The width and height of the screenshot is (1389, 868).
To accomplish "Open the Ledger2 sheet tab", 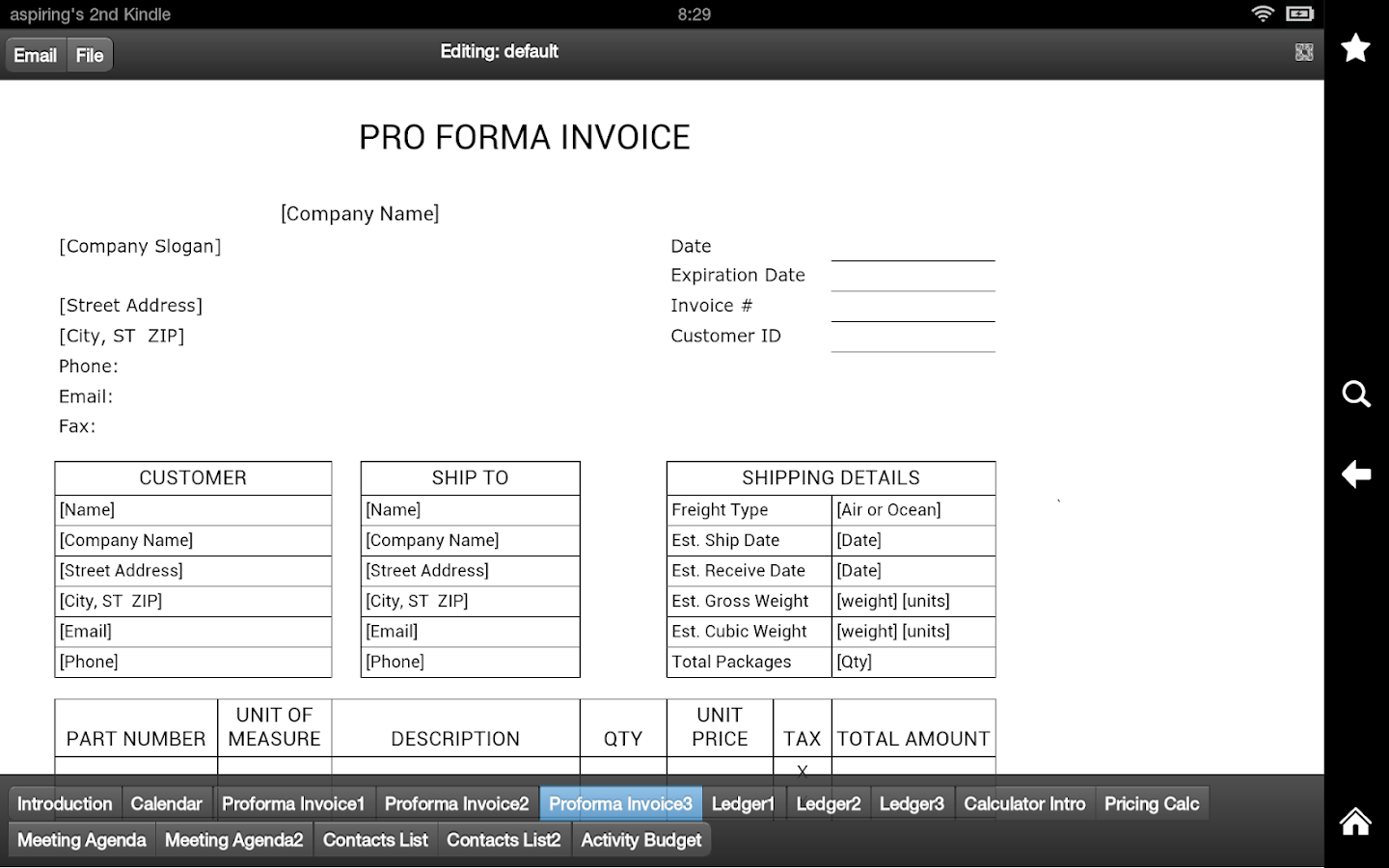I will coord(829,803).
